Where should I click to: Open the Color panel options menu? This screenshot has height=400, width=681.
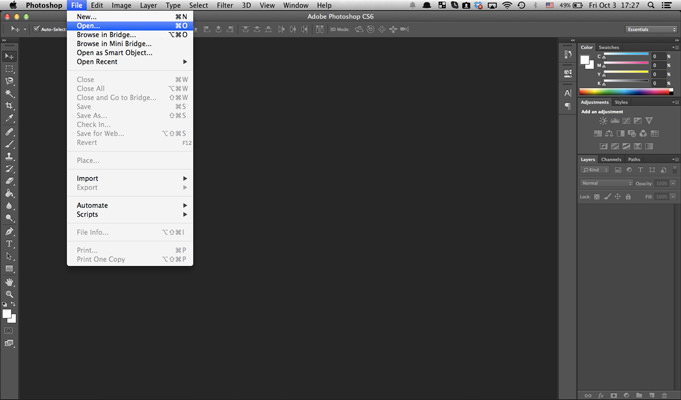[675, 47]
